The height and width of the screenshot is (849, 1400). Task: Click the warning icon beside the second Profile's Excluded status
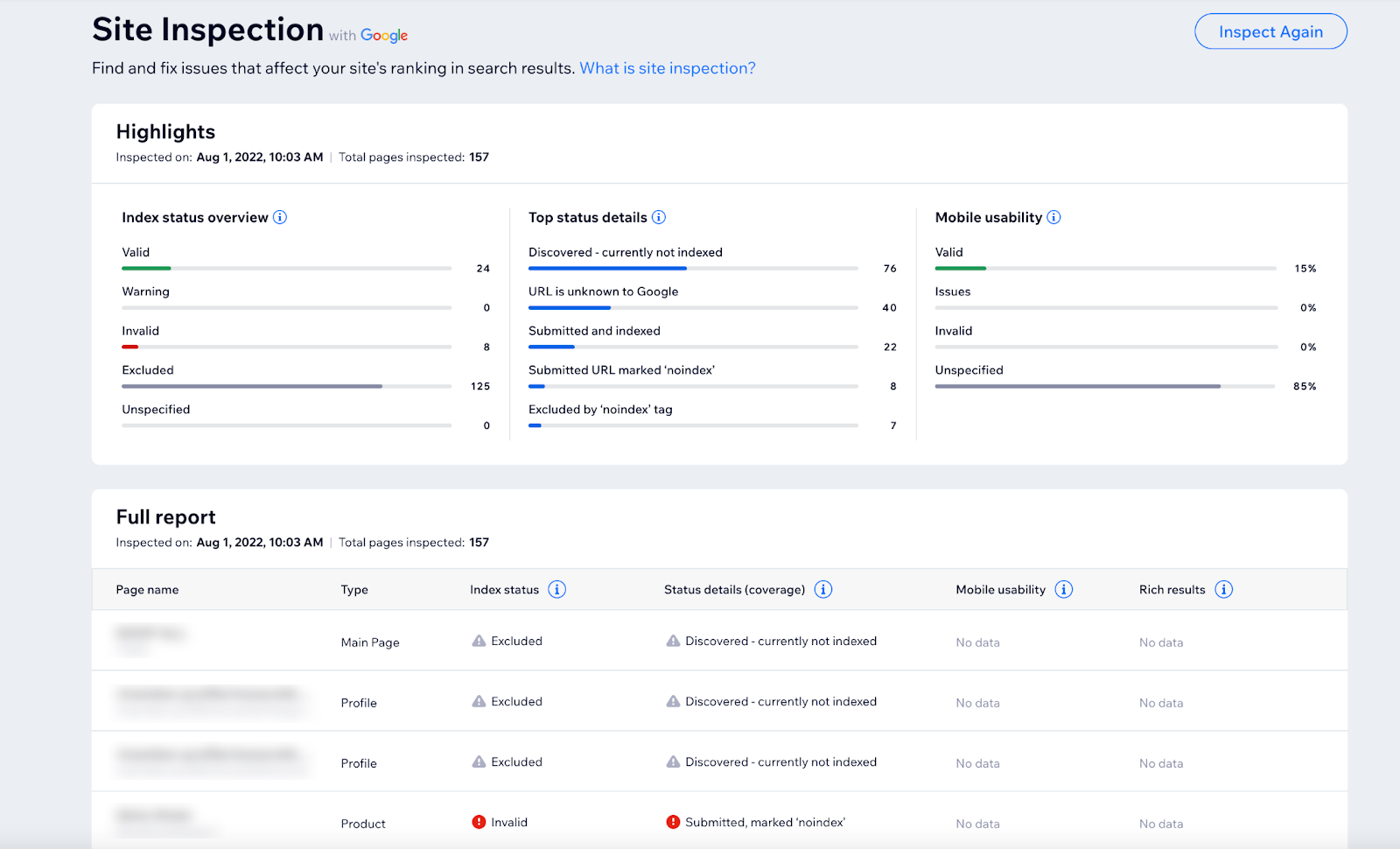[x=479, y=761]
